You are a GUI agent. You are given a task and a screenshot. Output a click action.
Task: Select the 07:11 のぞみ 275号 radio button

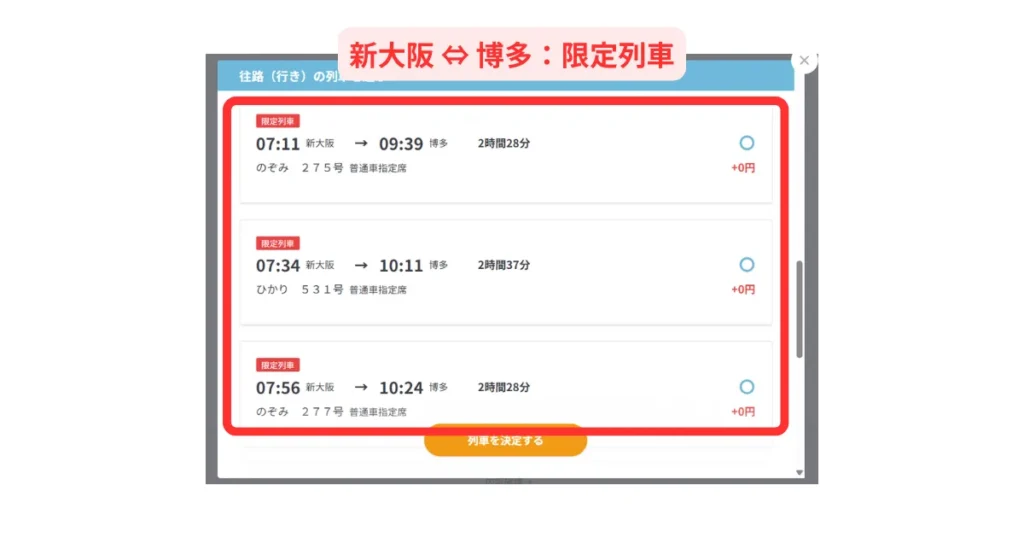click(746, 143)
